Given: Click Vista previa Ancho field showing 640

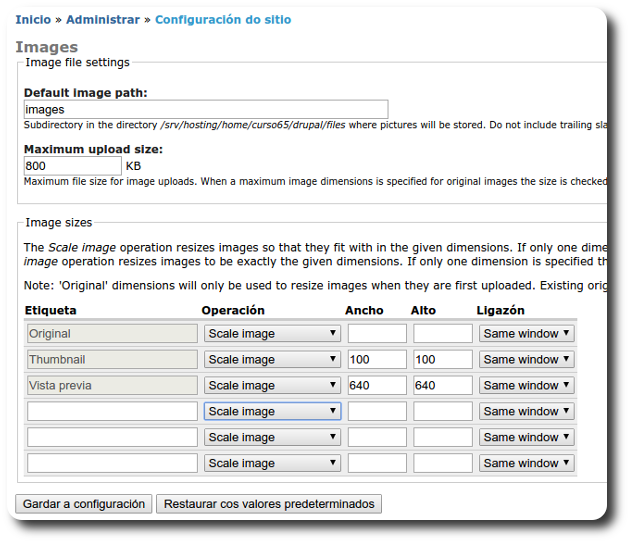Looking at the screenshot, I should (377, 385).
